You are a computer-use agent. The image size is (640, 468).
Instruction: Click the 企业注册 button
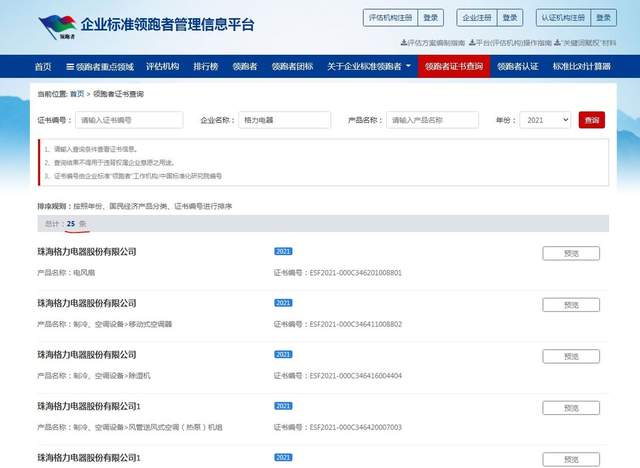coord(476,18)
